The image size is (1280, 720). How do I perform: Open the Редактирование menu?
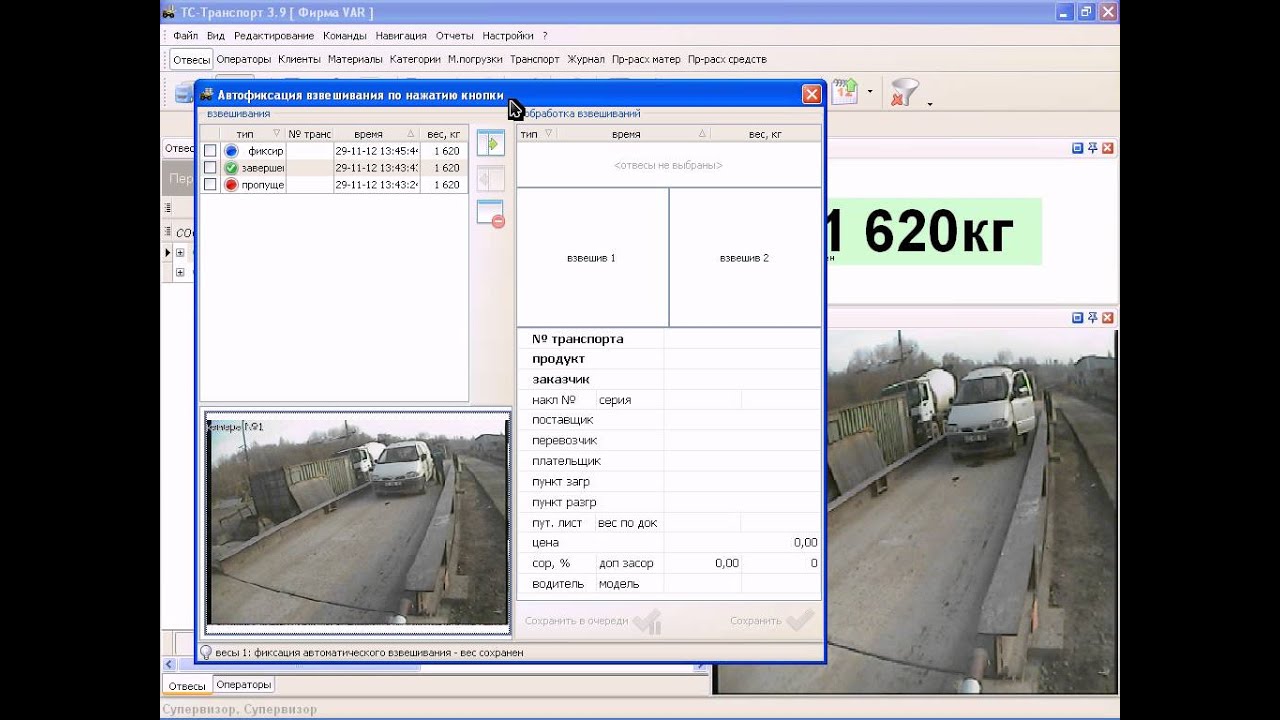274,35
